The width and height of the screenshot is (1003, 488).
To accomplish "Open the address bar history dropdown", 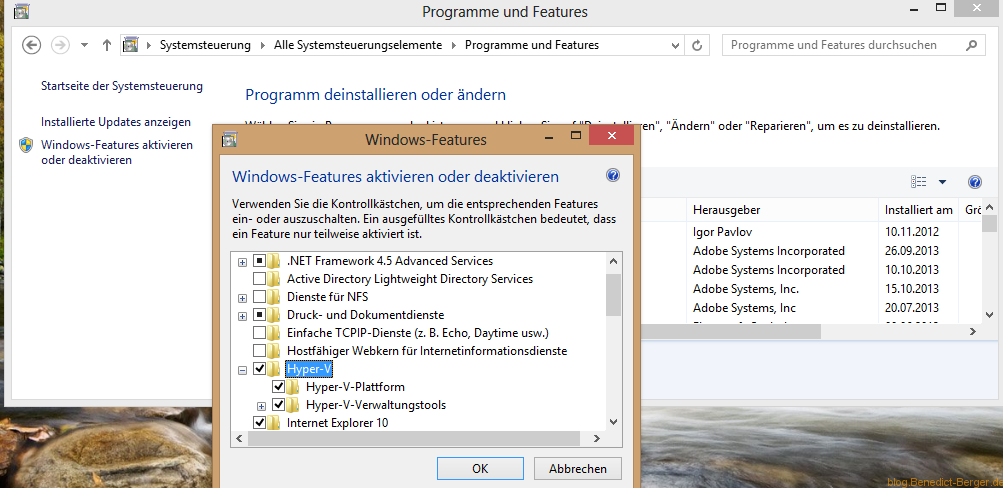I will point(675,45).
